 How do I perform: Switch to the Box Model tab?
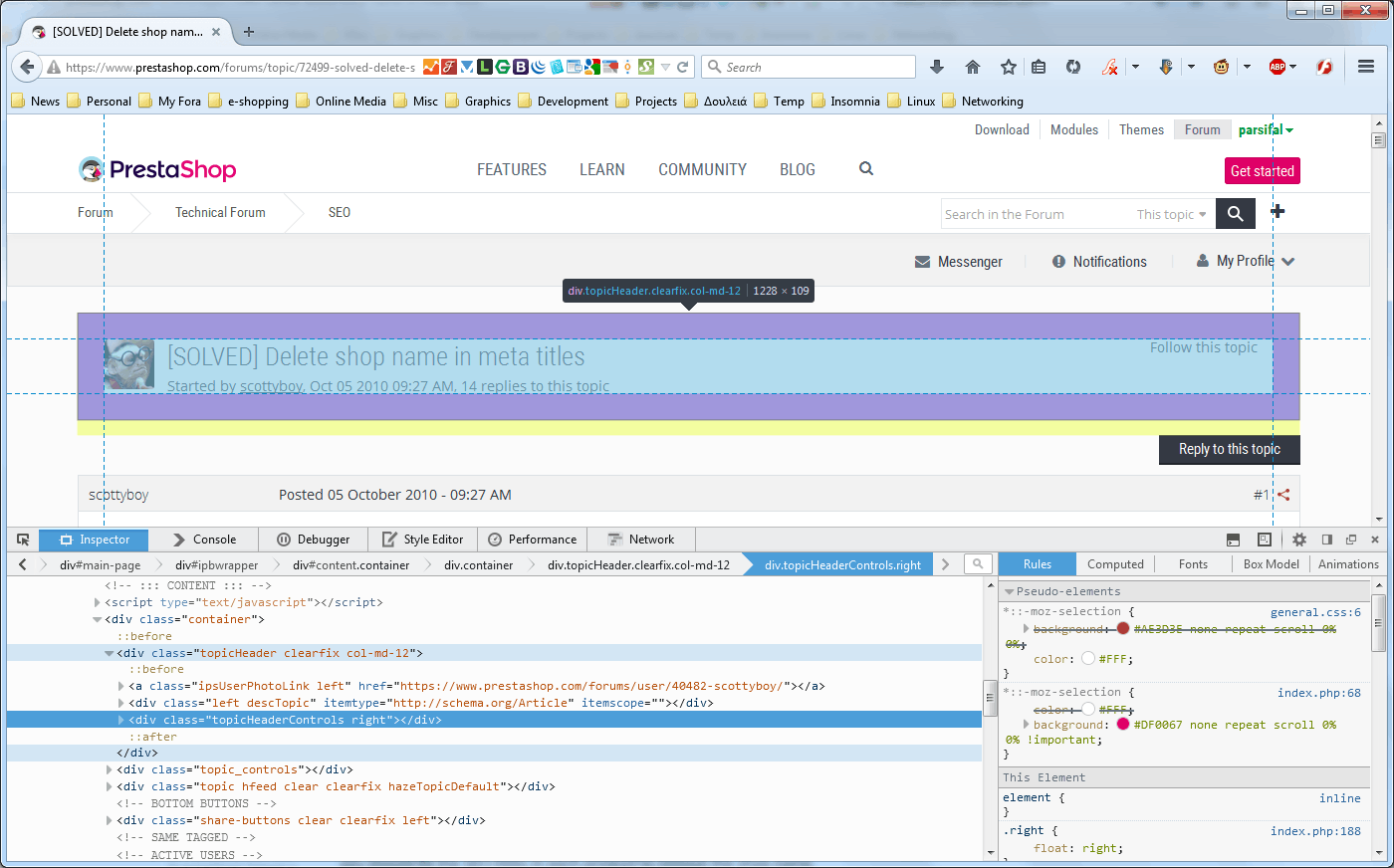(x=1271, y=564)
